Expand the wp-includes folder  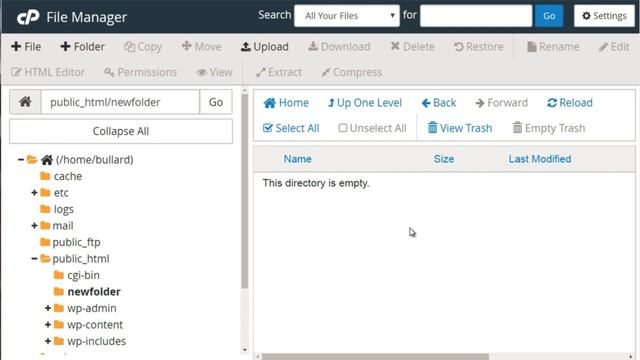[48, 341]
